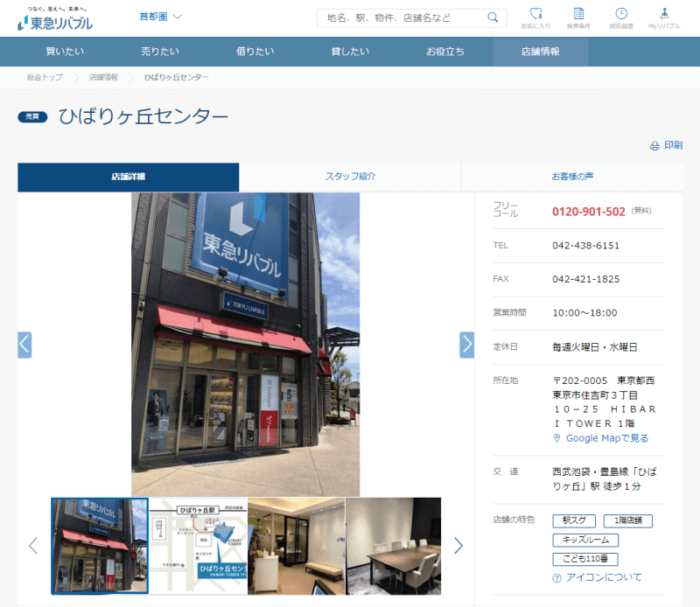
Task: Click the main storefront photo
Action: pyautogui.click(x=246, y=344)
